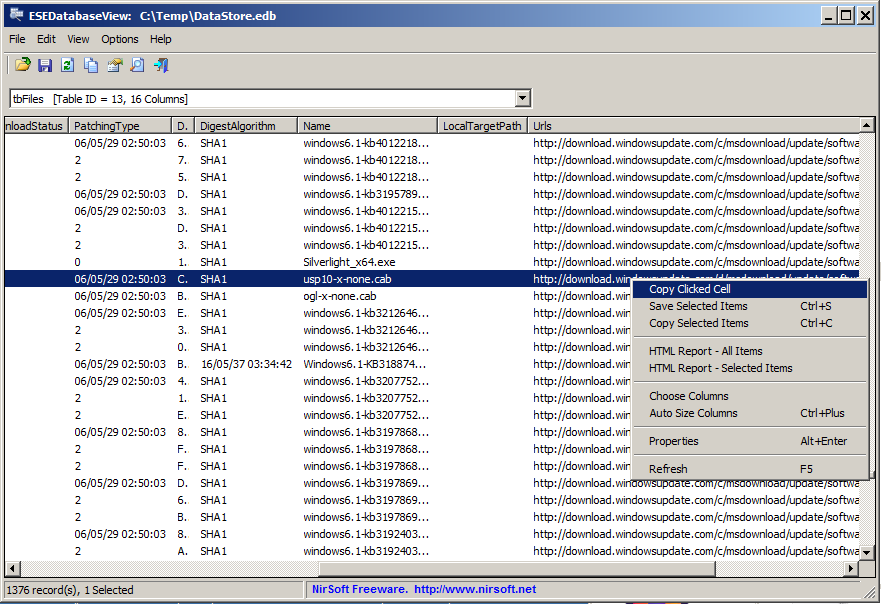Sort by the LocalTargetPath column header
The width and height of the screenshot is (881, 604).
pos(483,126)
